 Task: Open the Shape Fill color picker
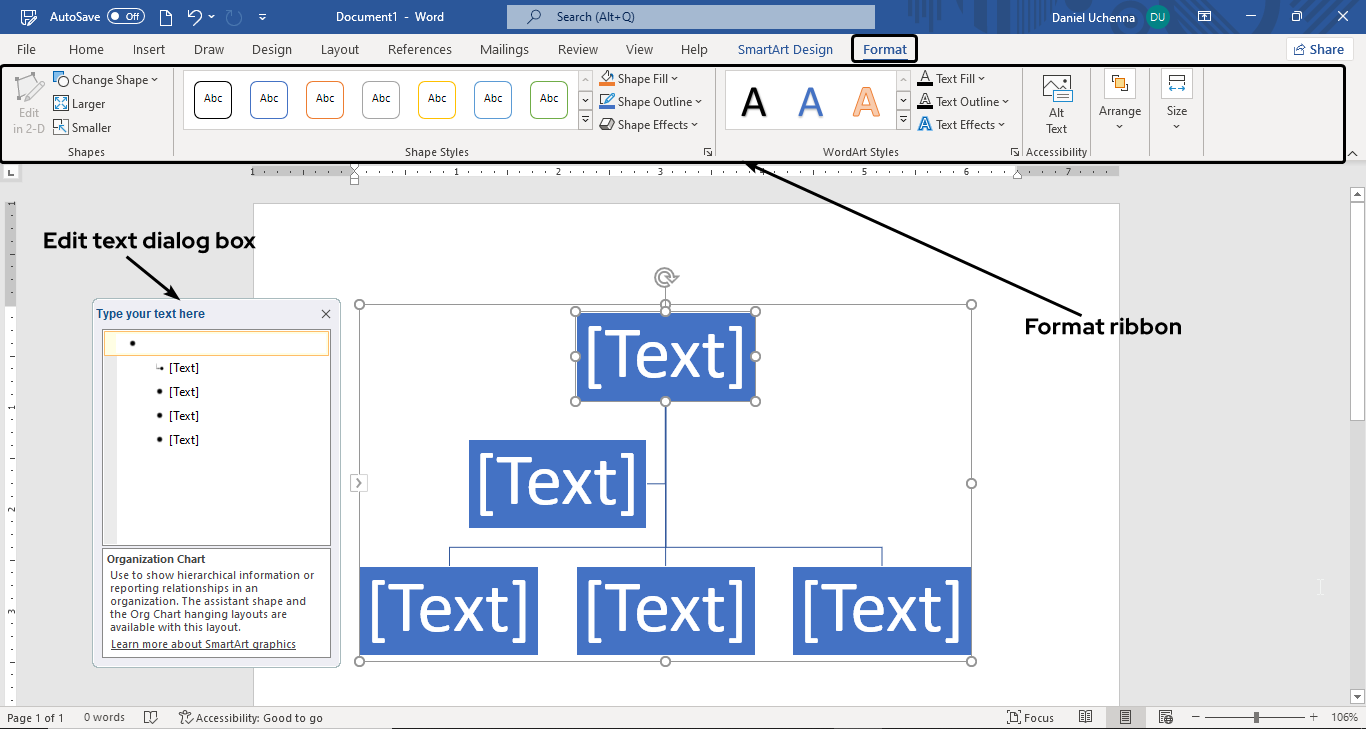coord(639,77)
